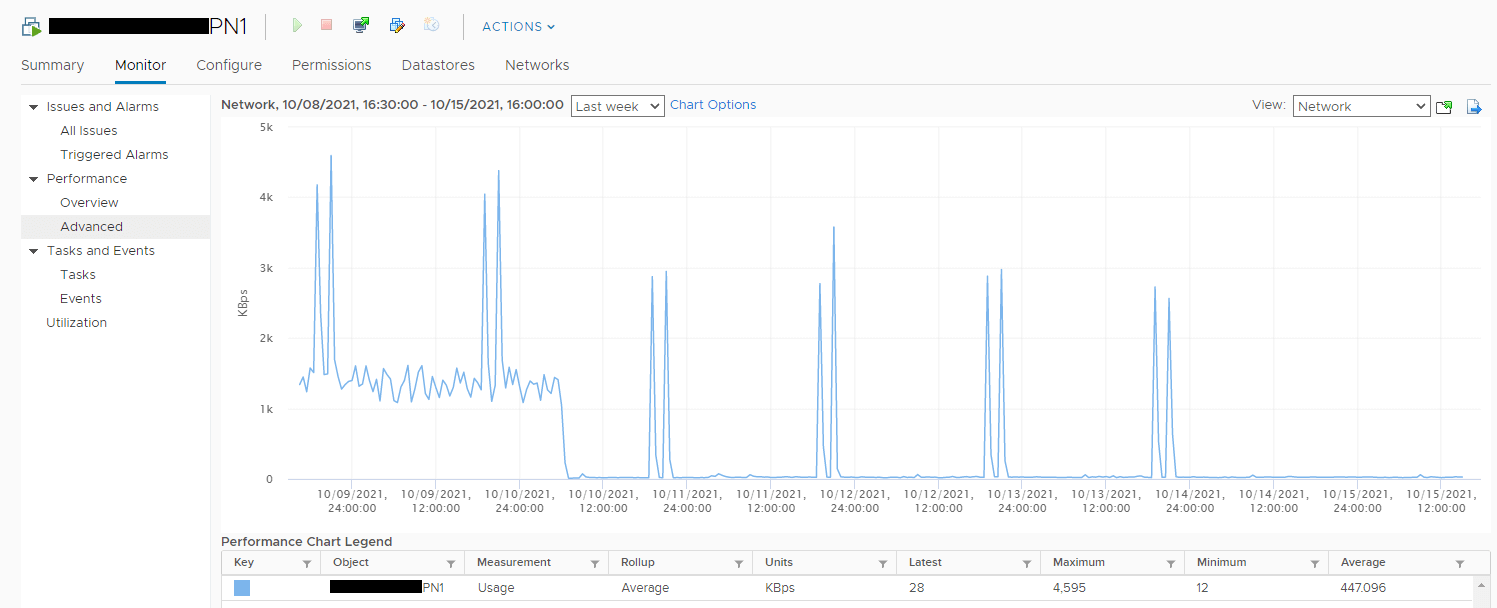Select Utilization in the sidebar

(x=76, y=323)
